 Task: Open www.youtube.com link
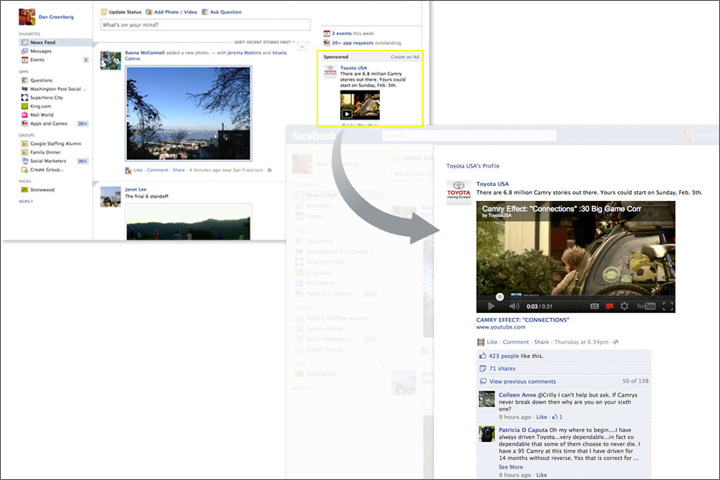(501, 327)
